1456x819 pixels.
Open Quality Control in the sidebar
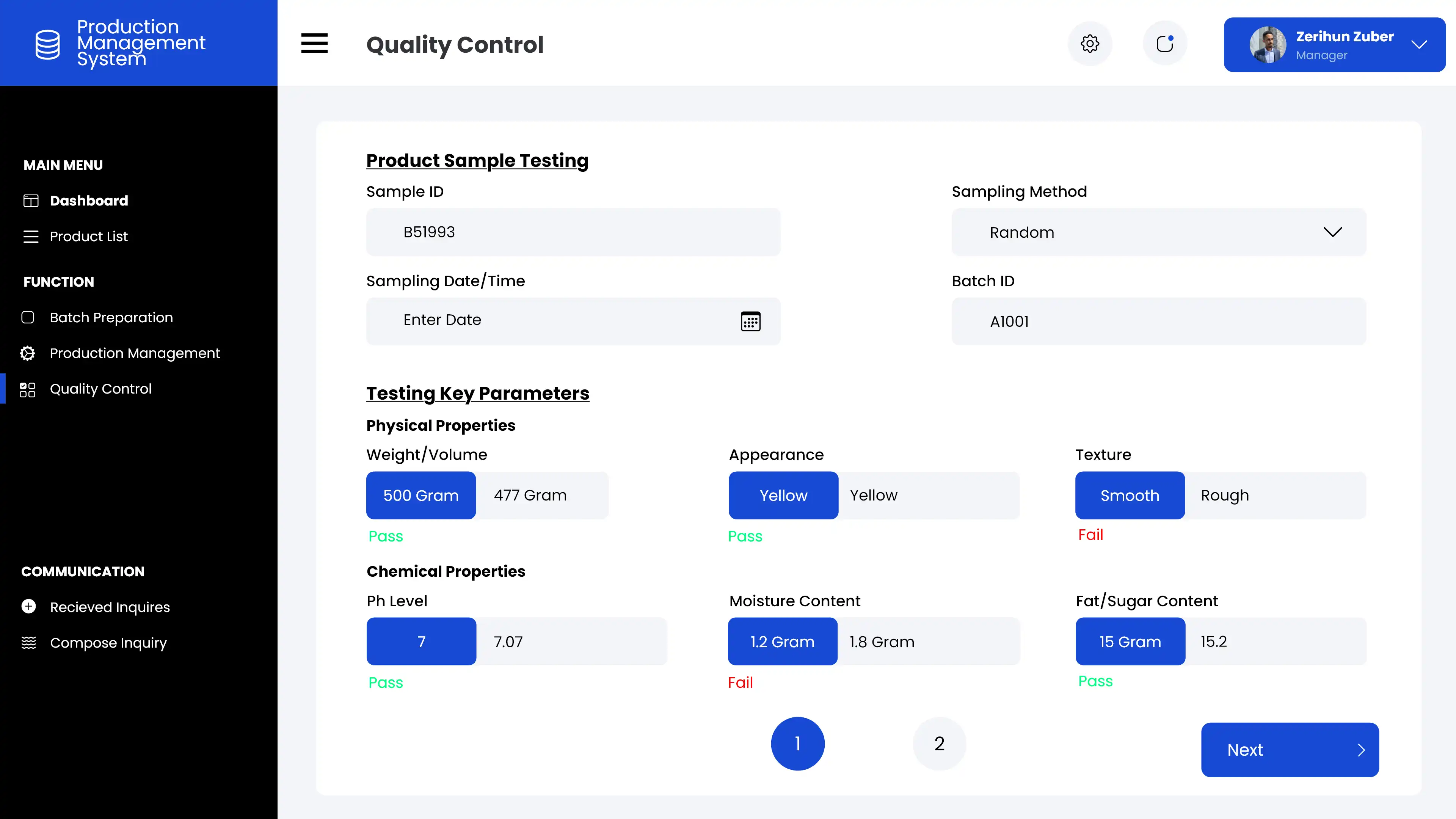point(100,389)
